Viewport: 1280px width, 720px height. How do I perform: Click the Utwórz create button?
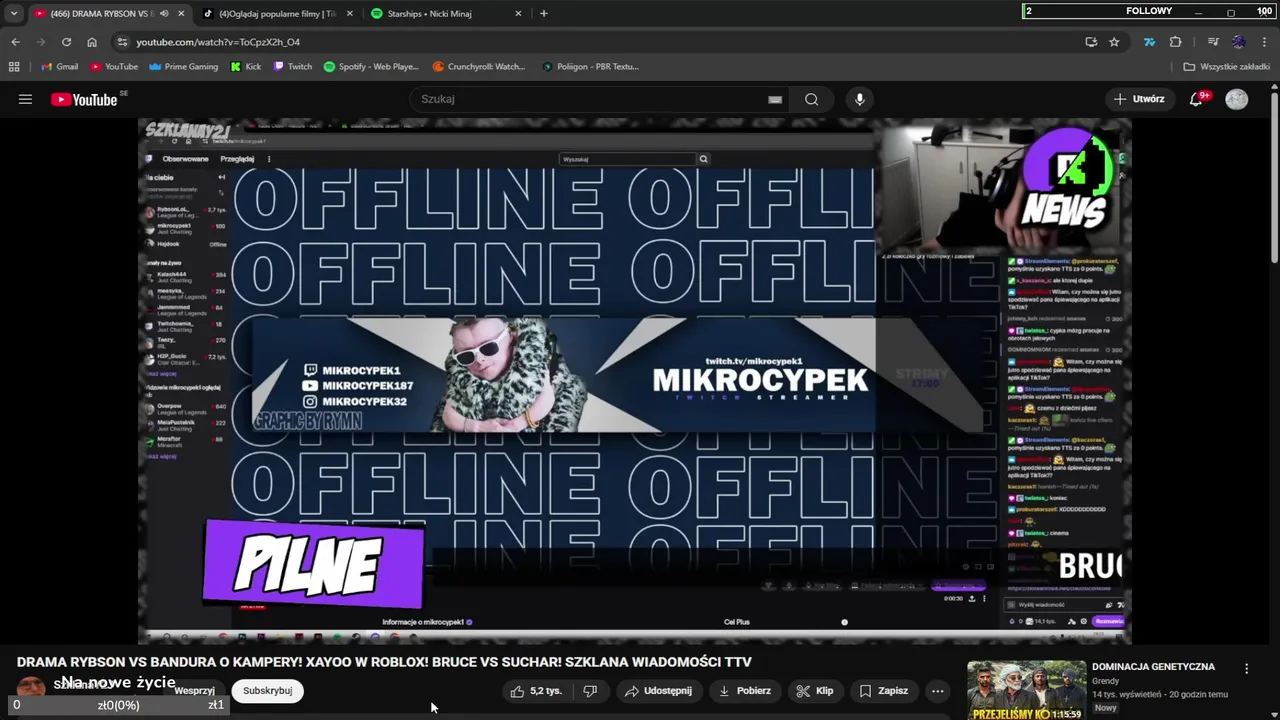coord(1138,99)
